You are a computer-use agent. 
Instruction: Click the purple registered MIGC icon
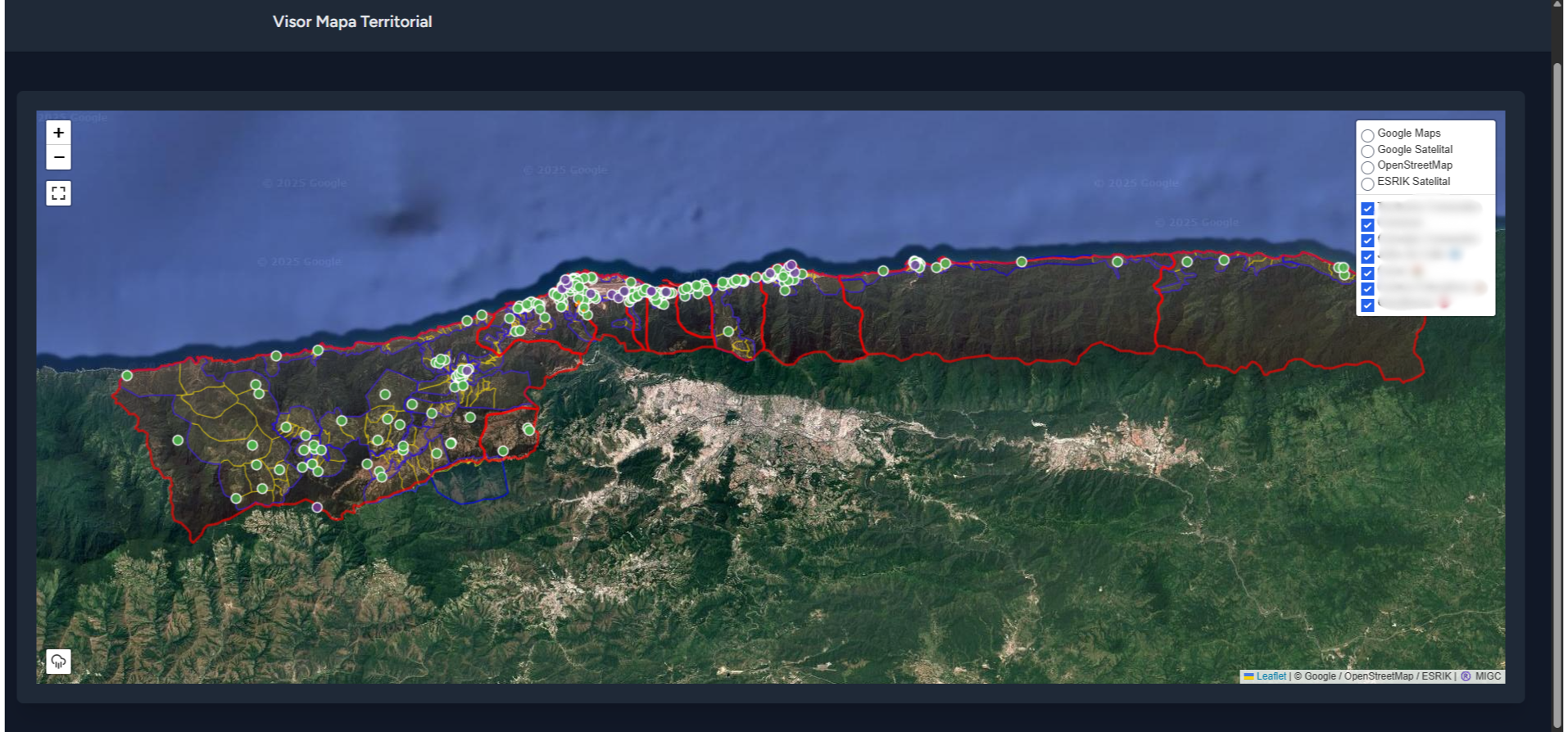click(x=1466, y=676)
